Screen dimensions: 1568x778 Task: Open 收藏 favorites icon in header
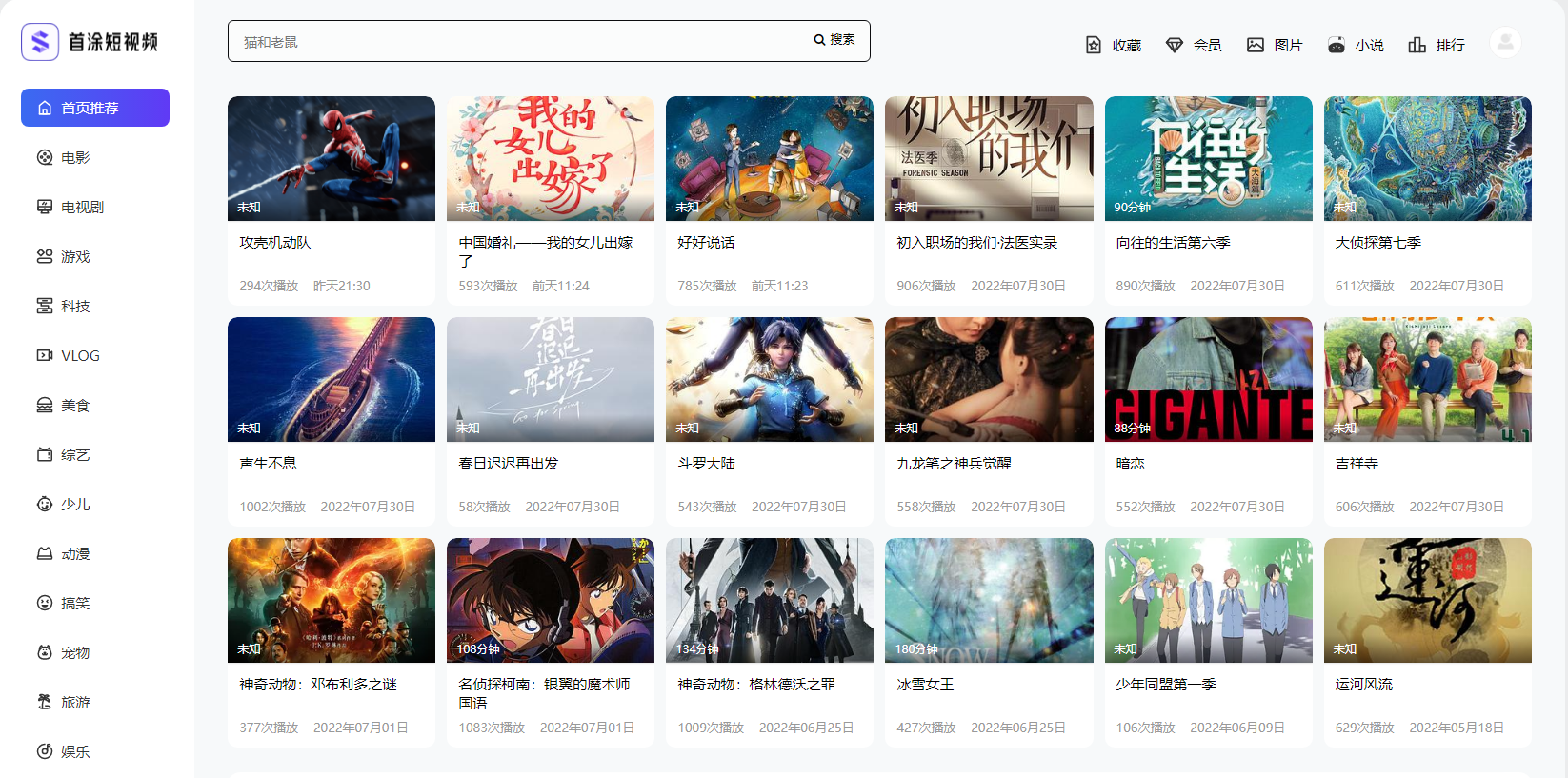[1094, 45]
